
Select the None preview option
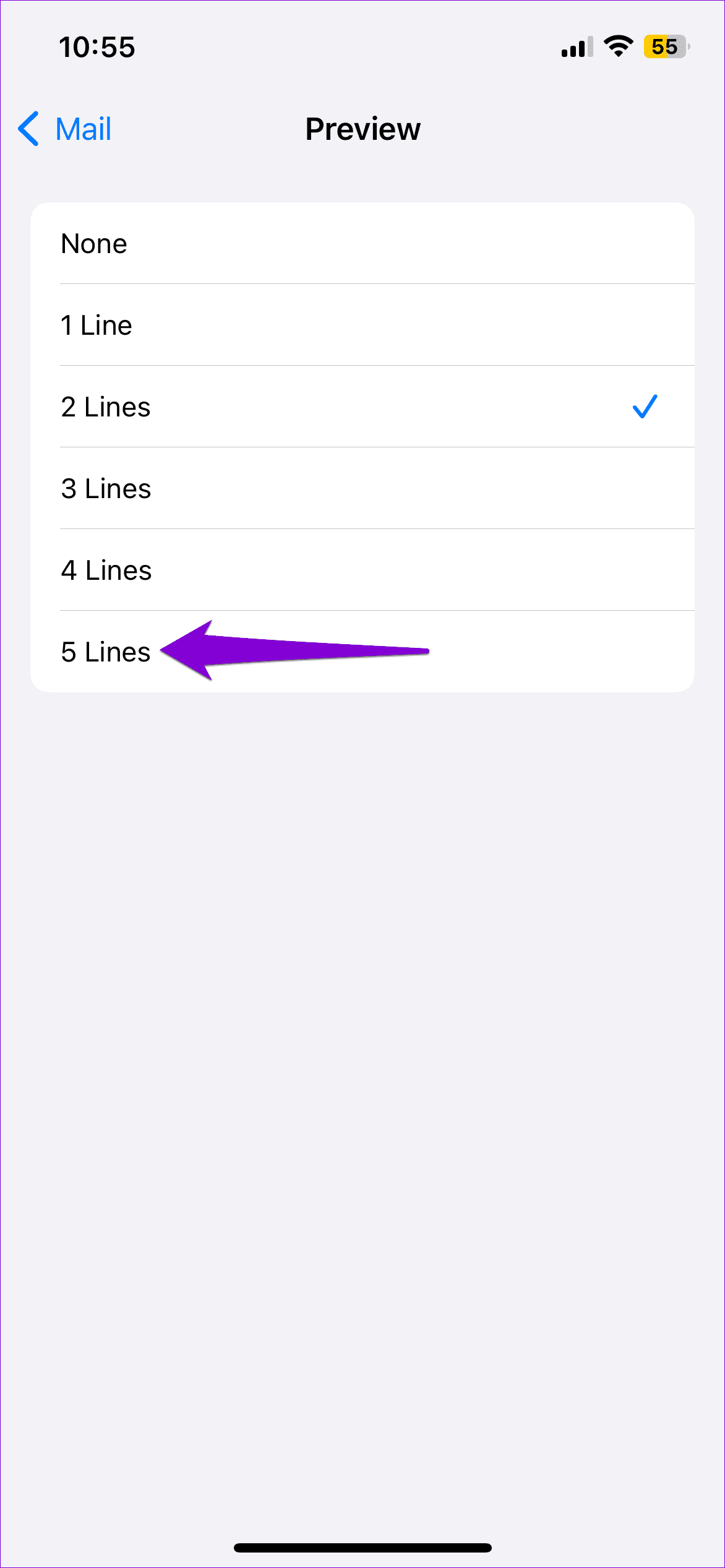pyautogui.click(x=94, y=244)
